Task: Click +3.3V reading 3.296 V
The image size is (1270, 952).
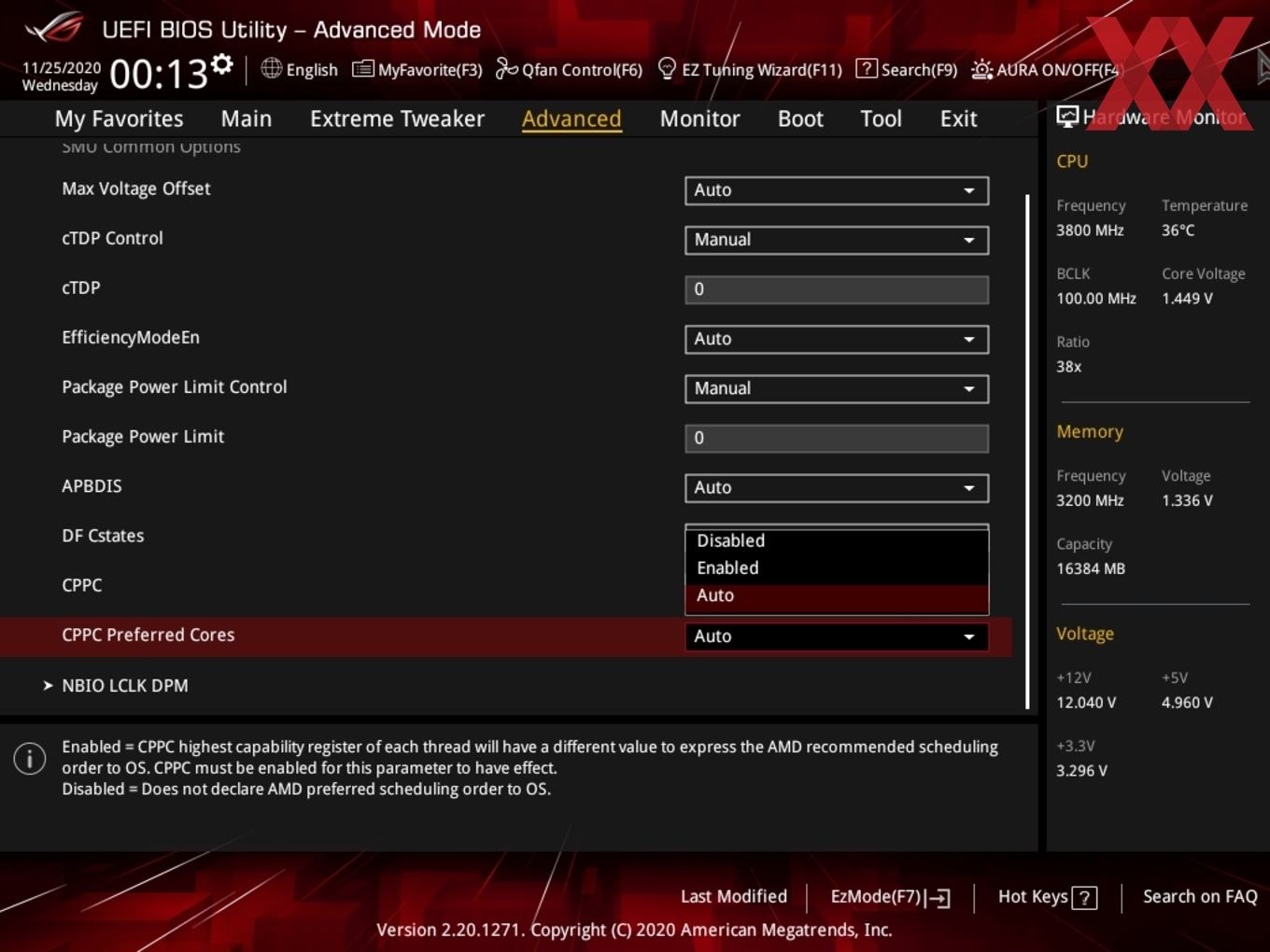Action: click(x=1081, y=771)
